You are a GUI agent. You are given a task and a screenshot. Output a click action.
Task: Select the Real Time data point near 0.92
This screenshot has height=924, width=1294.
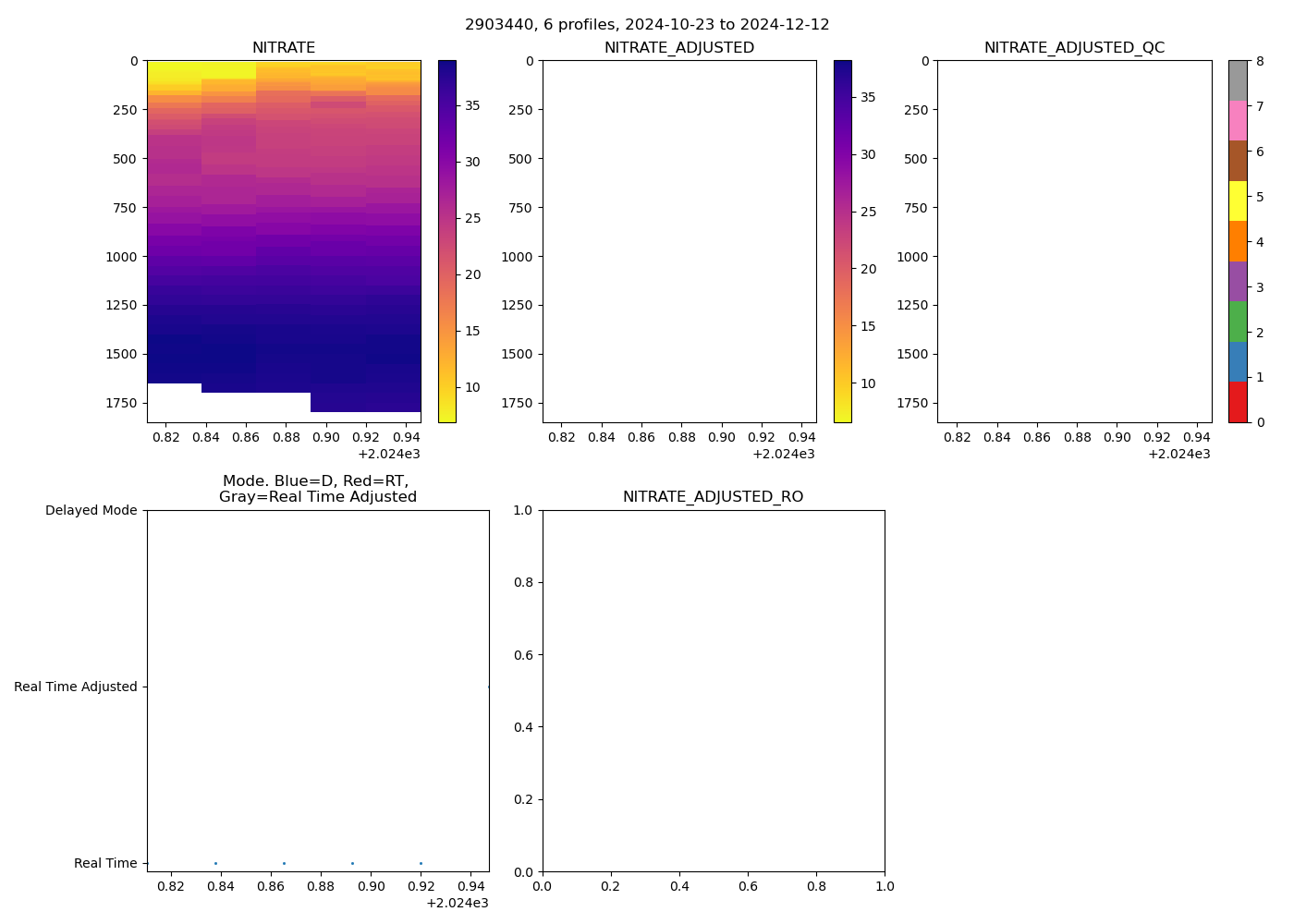(421, 863)
